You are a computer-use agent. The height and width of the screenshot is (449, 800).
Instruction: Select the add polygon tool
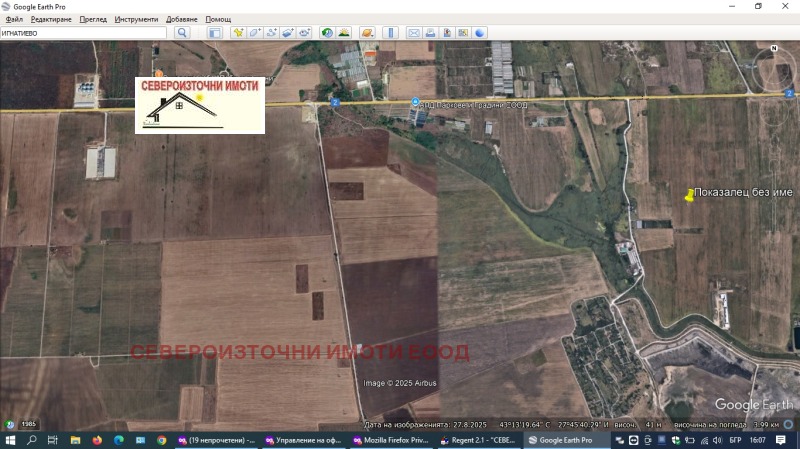(x=254, y=33)
